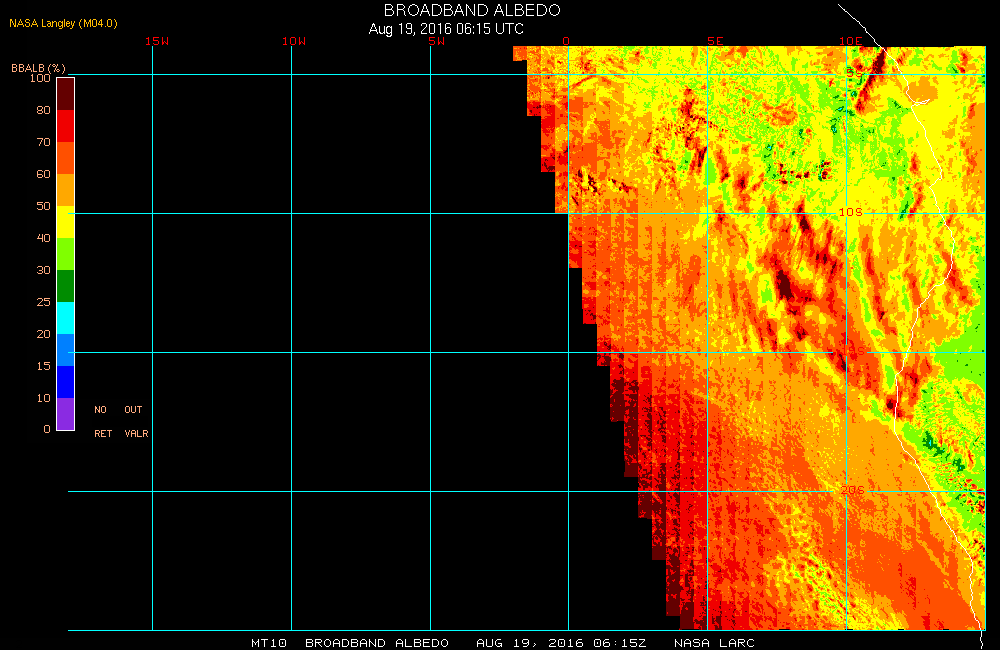The width and height of the screenshot is (1000, 650).
Task: Select the bright red 70-80% legend swatch
Action: [x=65, y=126]
